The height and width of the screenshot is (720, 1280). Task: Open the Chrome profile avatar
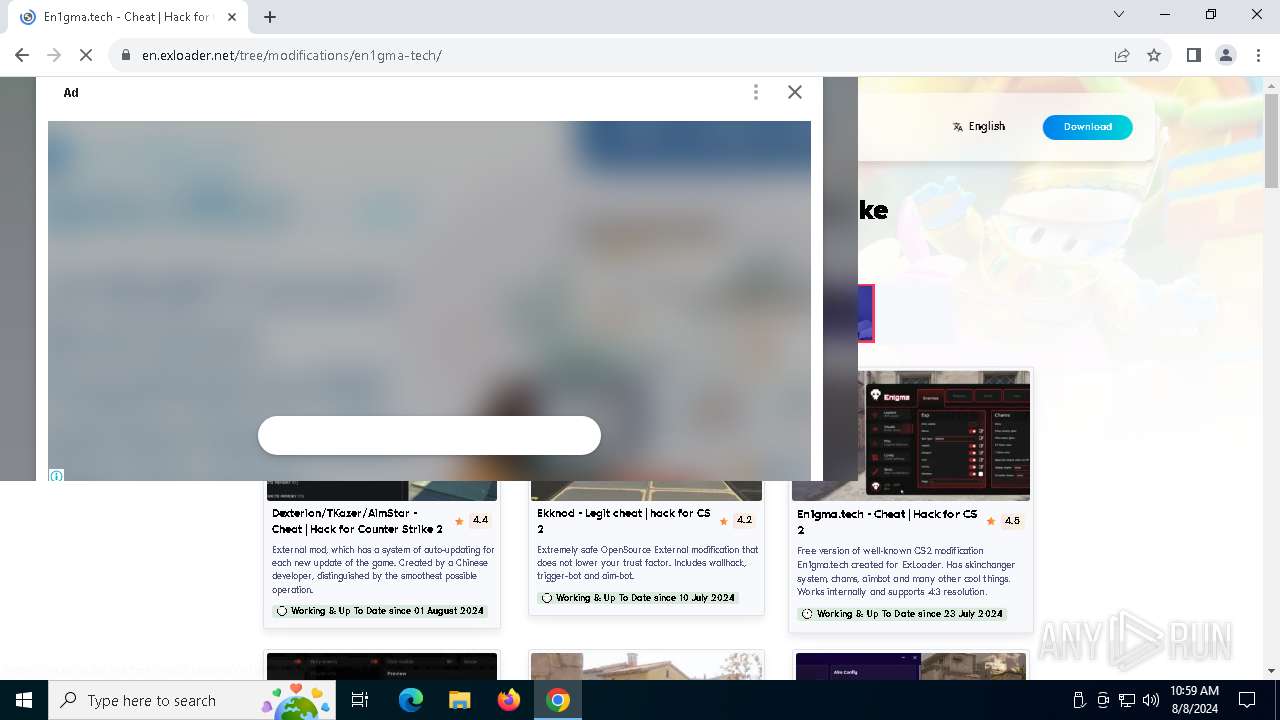(x=1226, y=55)
